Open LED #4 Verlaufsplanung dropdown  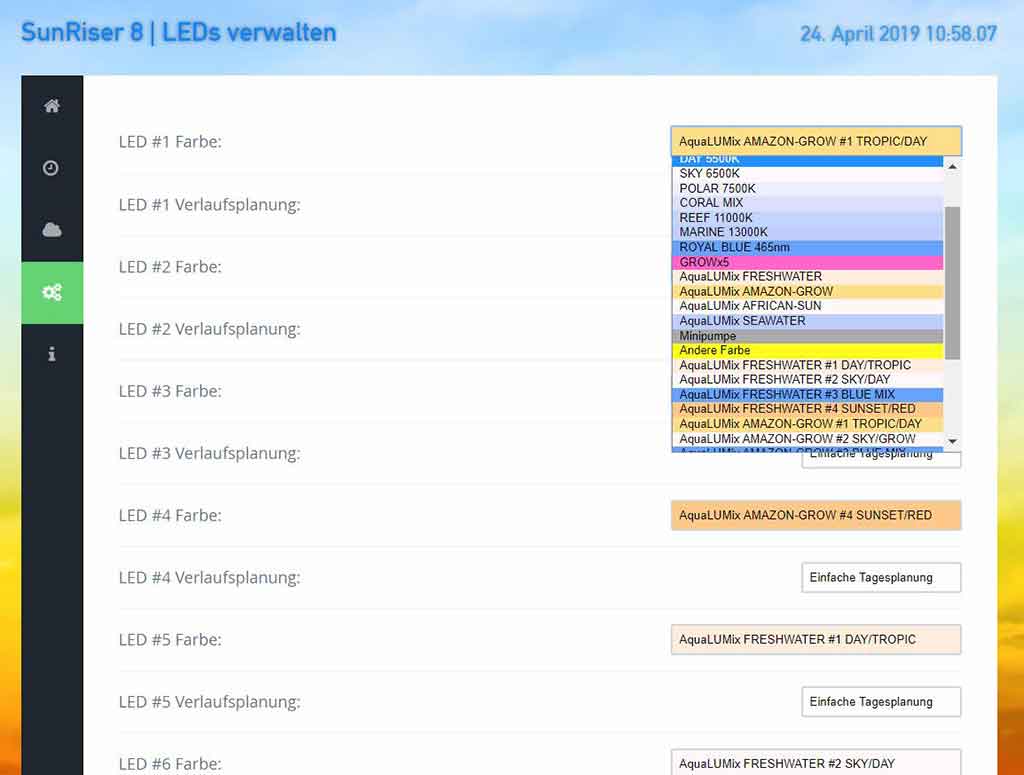tap(880, 577)
